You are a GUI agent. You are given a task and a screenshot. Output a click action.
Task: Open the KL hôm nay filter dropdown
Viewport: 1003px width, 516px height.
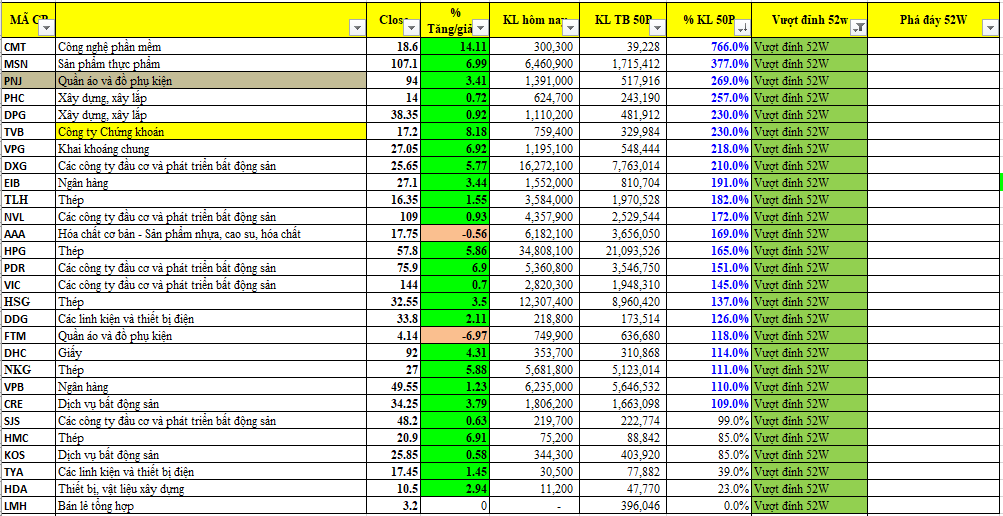[571, 29]
